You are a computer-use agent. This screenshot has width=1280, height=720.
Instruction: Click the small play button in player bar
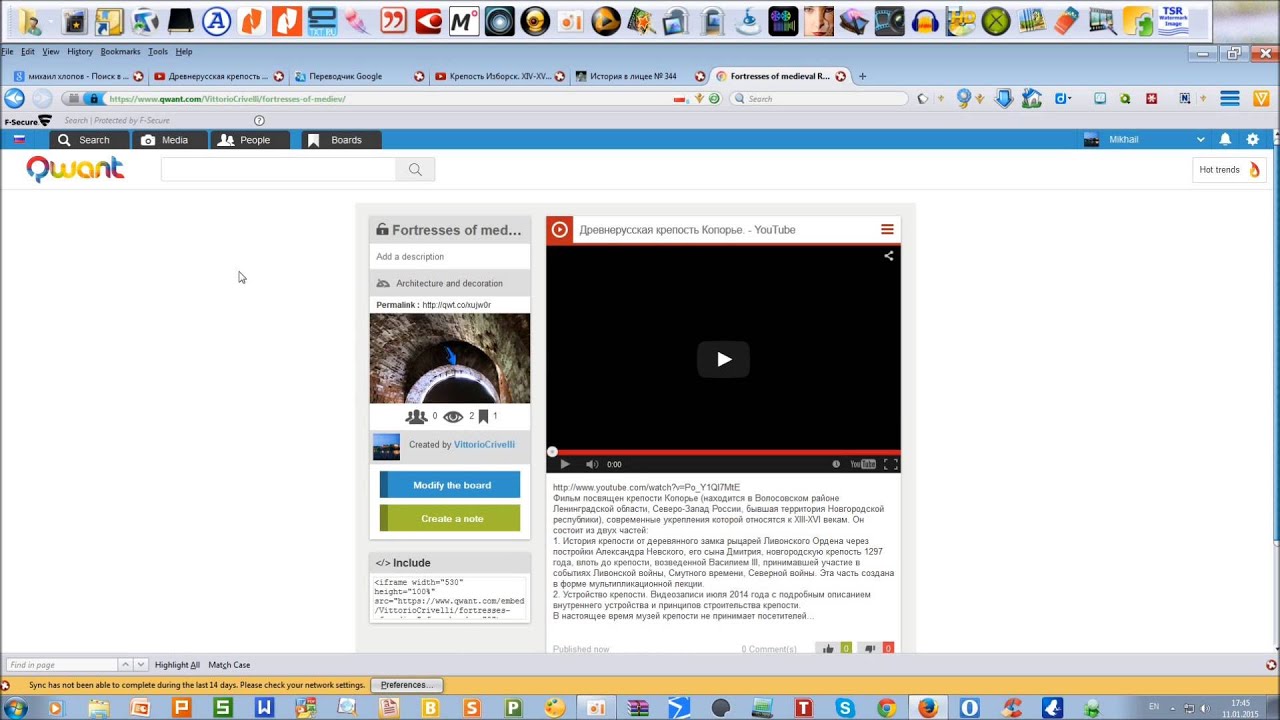565,464
